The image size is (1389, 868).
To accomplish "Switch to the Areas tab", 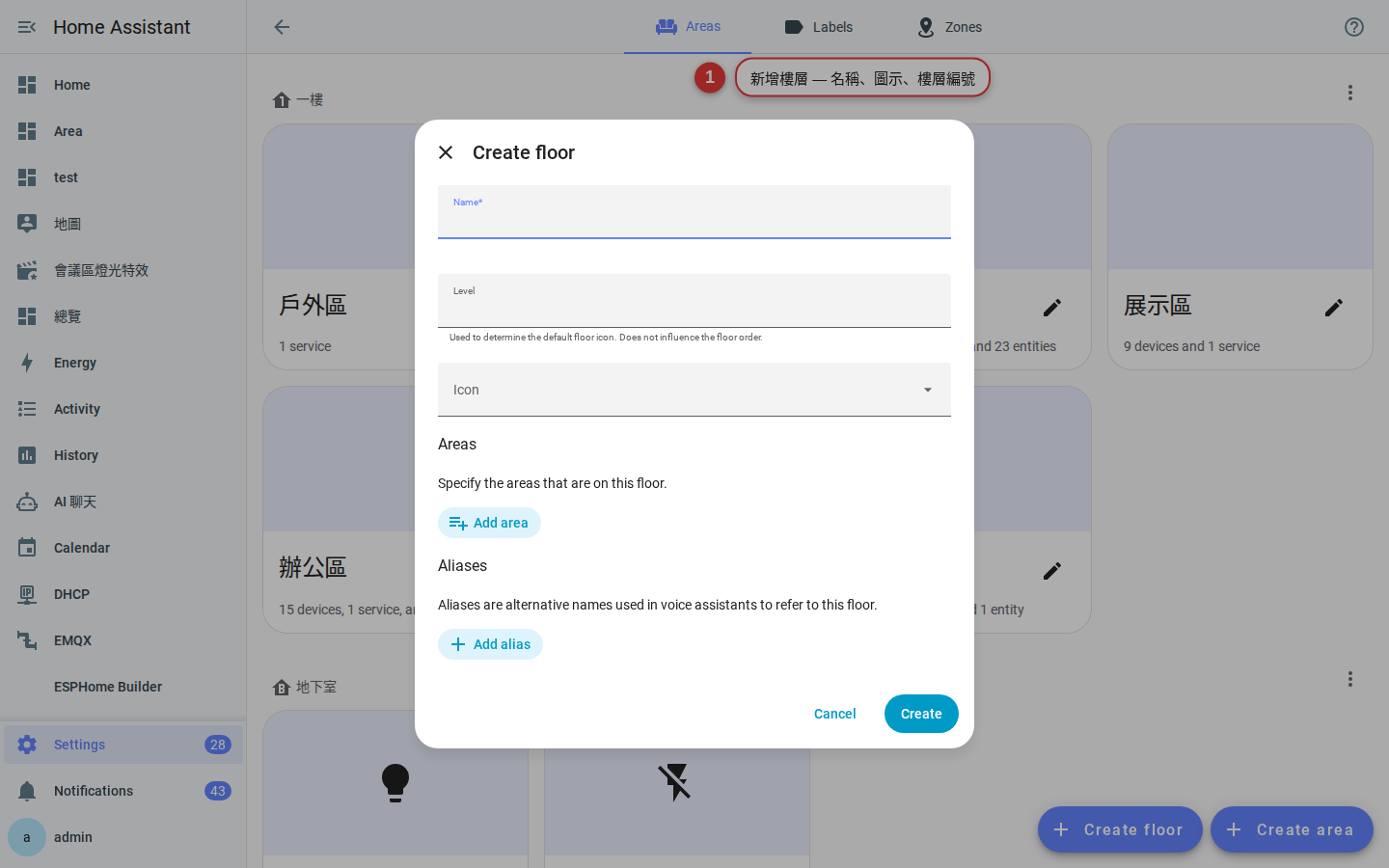I will [x=688, y=27].
